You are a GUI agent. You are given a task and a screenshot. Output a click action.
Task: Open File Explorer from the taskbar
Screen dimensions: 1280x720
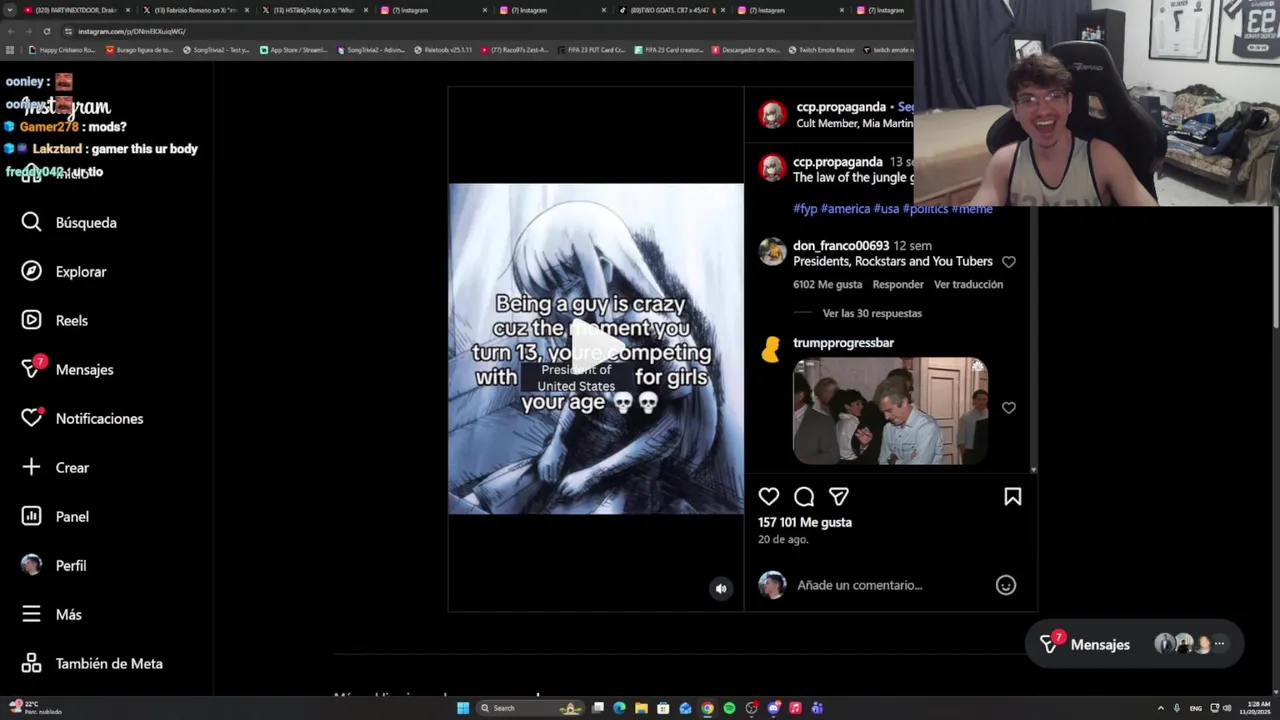pyautogui.click(x=641, y=708)
